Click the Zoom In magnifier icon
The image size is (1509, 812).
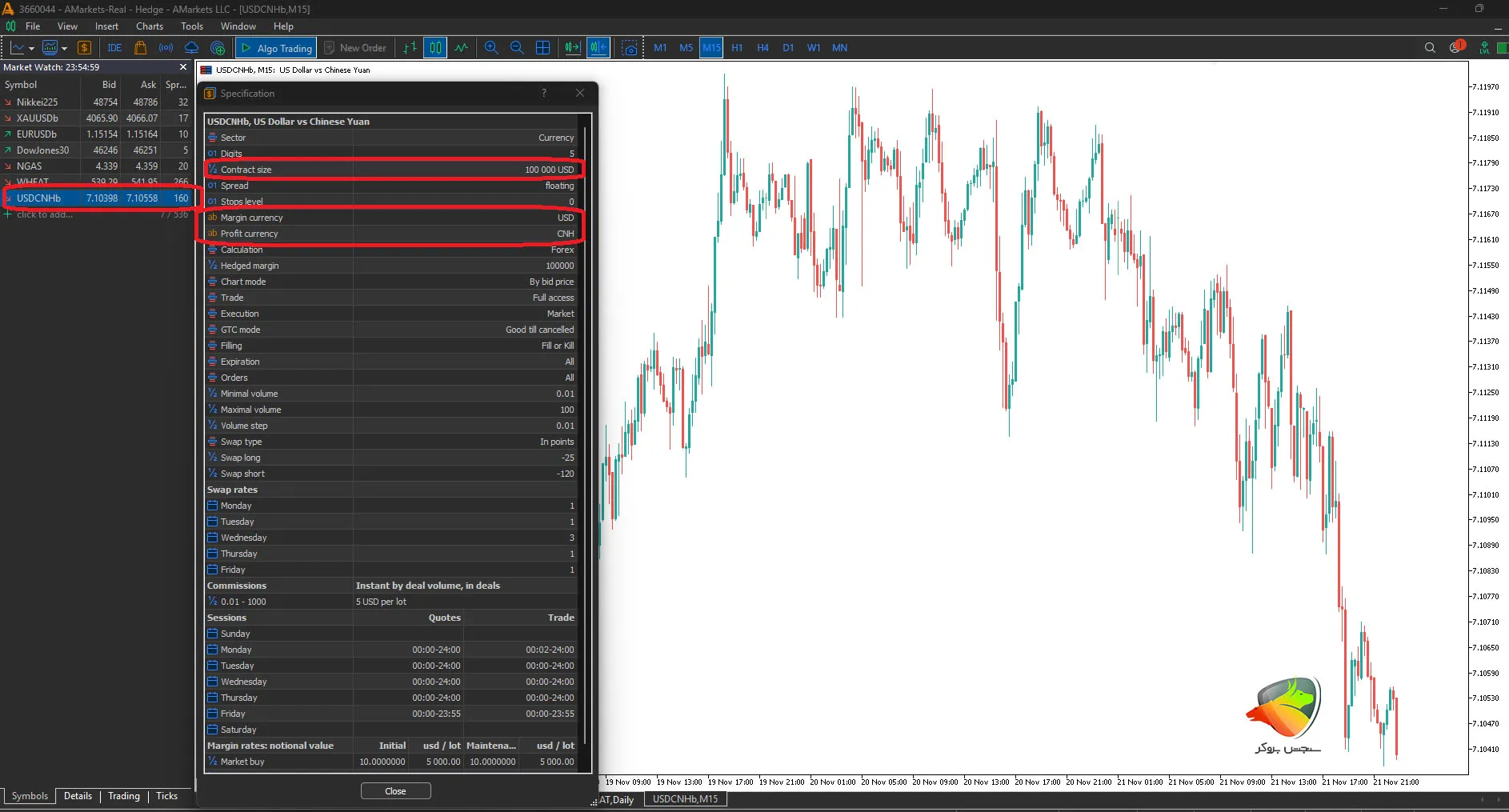[x=491, y=48]
